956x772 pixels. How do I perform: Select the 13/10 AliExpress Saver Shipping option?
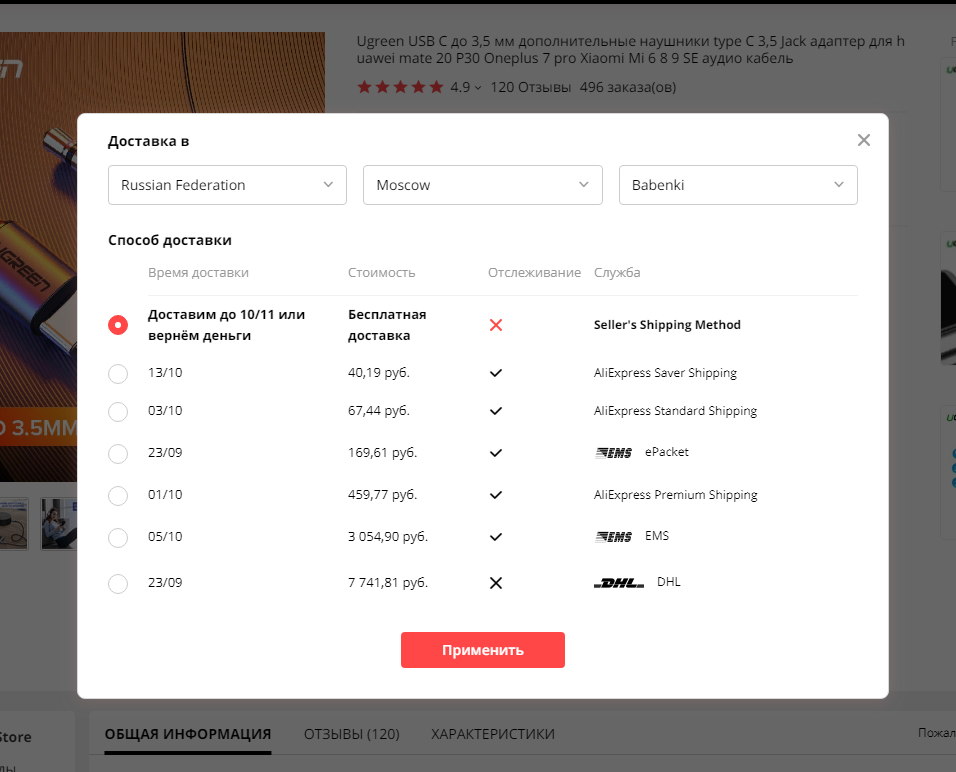coord(118,373)
